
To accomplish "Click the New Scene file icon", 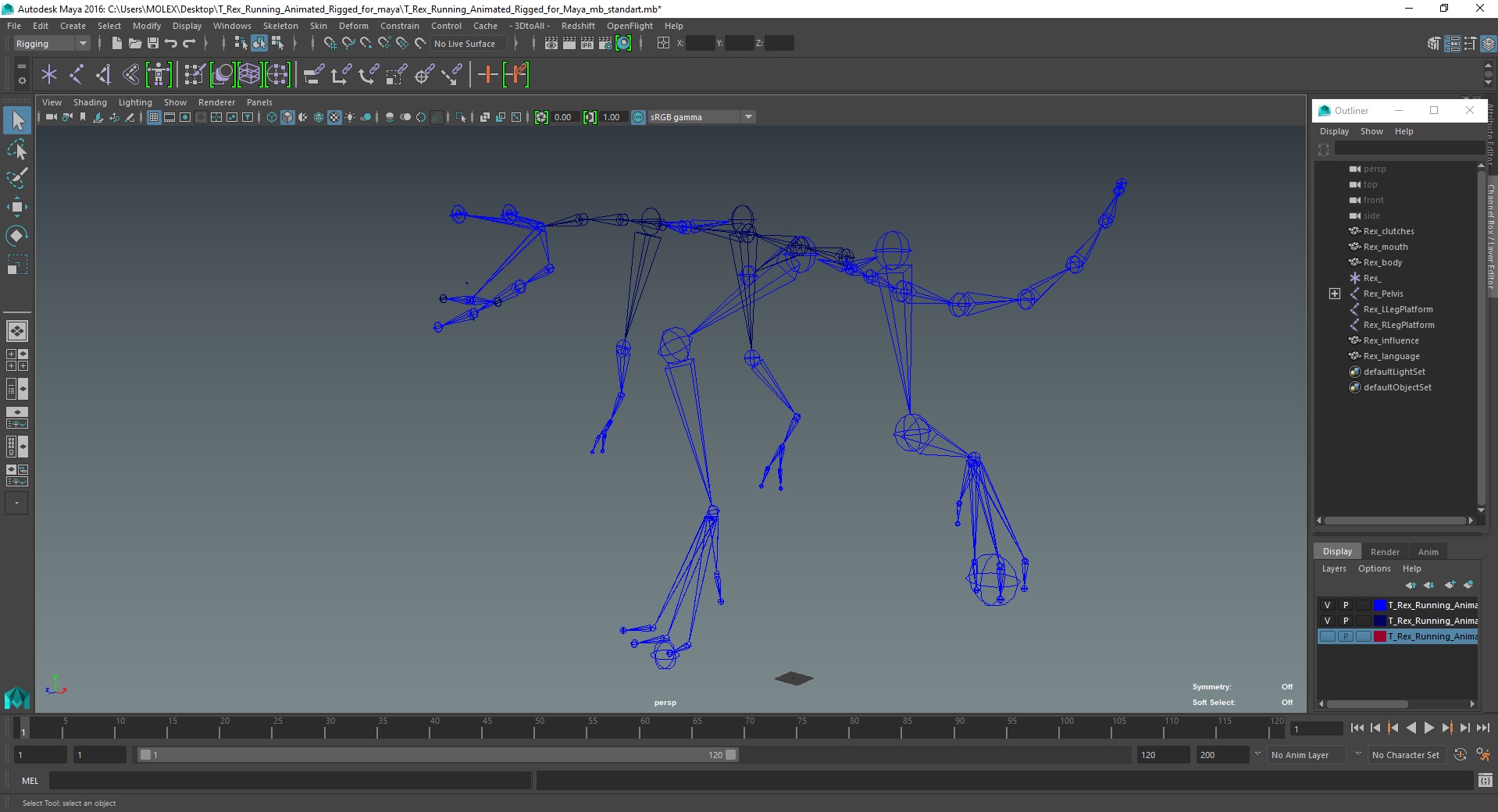I will click(x=116, y=44).
